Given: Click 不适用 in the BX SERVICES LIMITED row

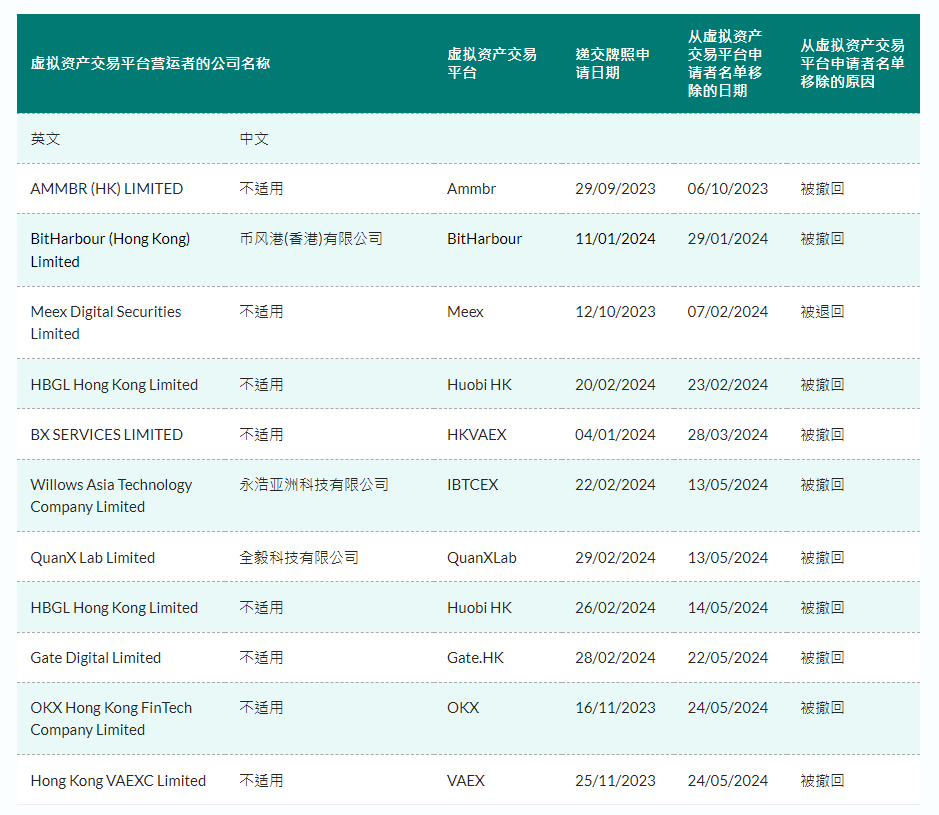Looking at the screenshot, I should pos(261,435).
